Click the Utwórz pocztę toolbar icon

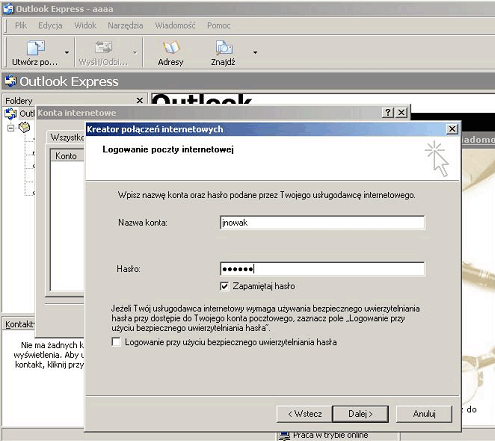(35, 48)
